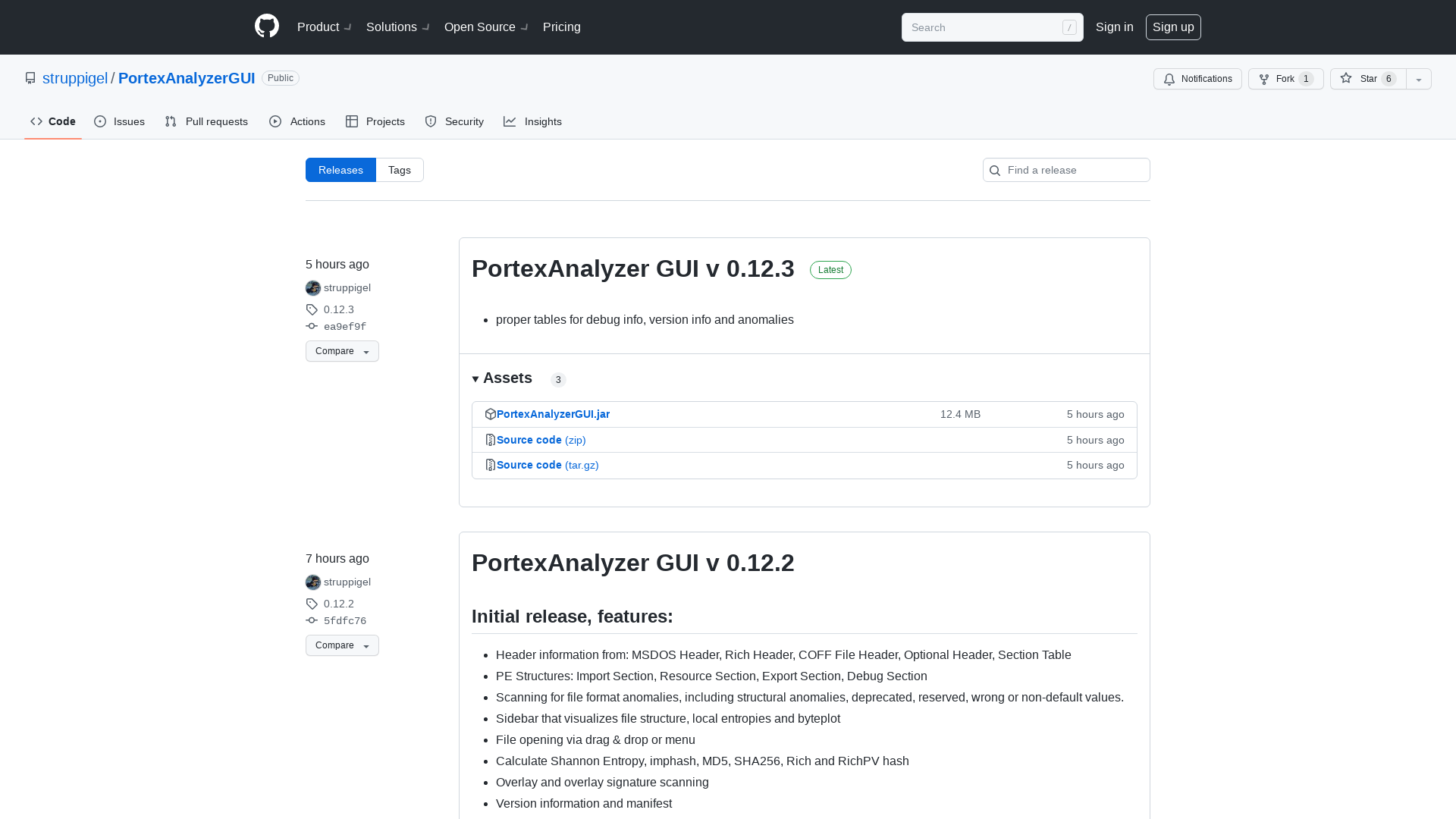The width and height of the screenshot is (1456, 819).
Task: Click the Fork button
Action: [1286, 79]
